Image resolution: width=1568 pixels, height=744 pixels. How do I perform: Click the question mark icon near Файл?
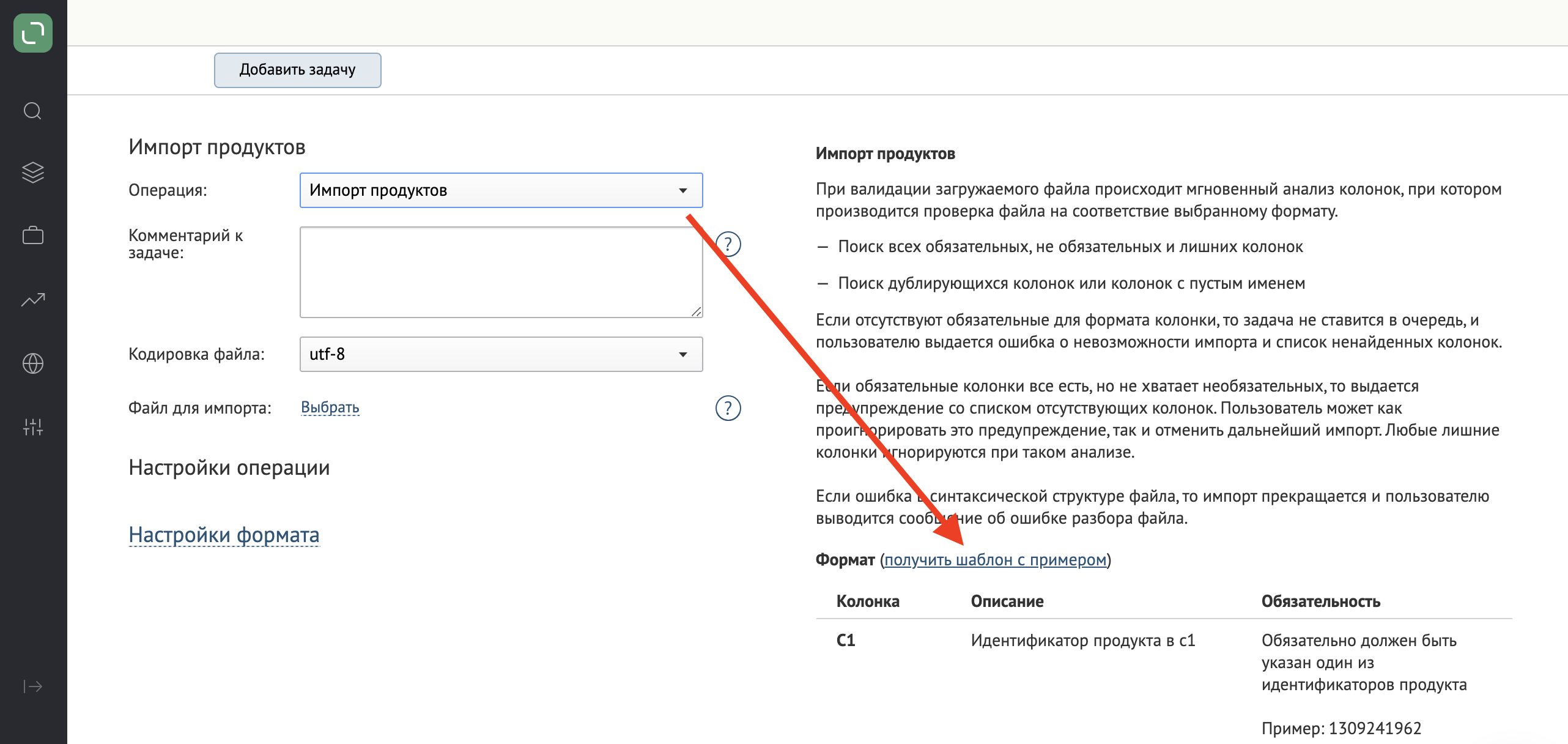pos(728,408)
